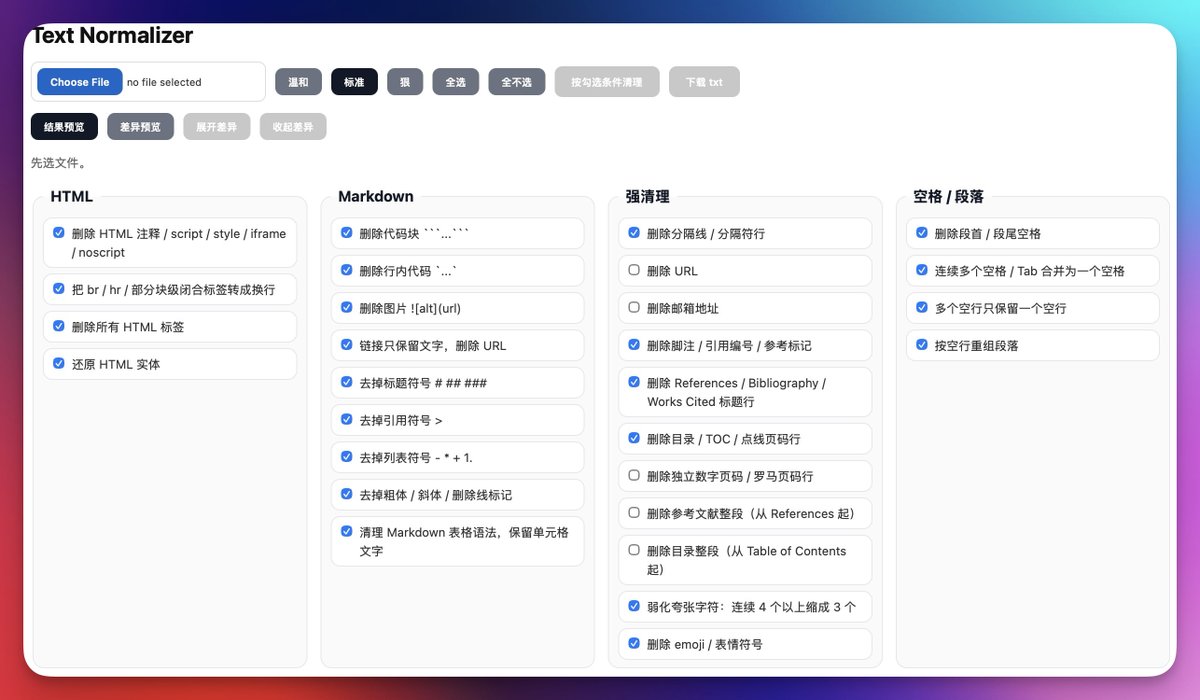Click the 收起差异 button
The height and width of the screenshot is (700, 1200).
pos(293,127)
